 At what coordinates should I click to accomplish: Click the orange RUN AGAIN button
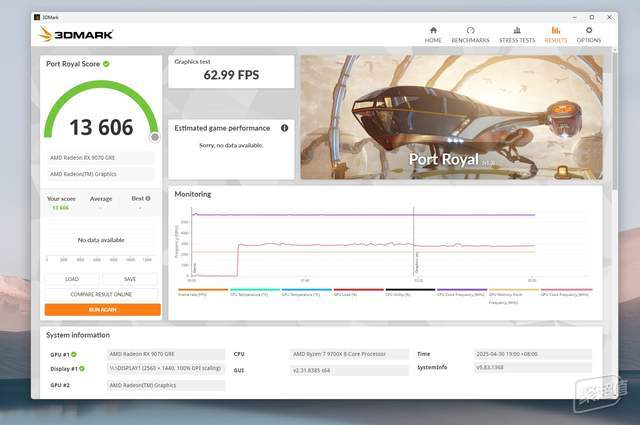[102, 309]
